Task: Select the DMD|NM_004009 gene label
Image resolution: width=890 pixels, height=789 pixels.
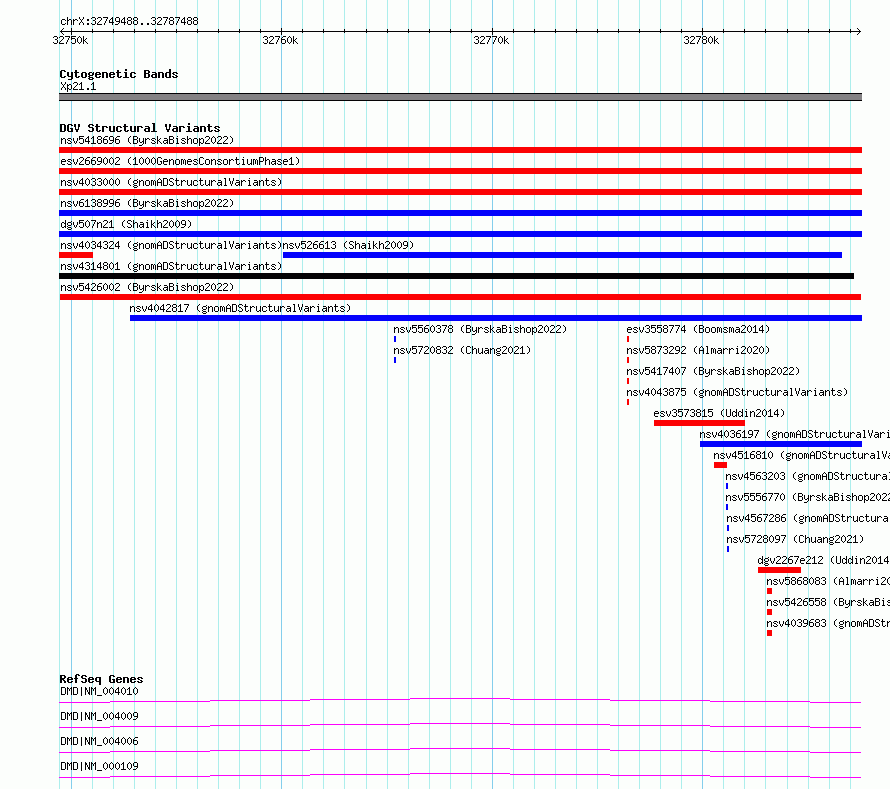Action: point(99,716)
